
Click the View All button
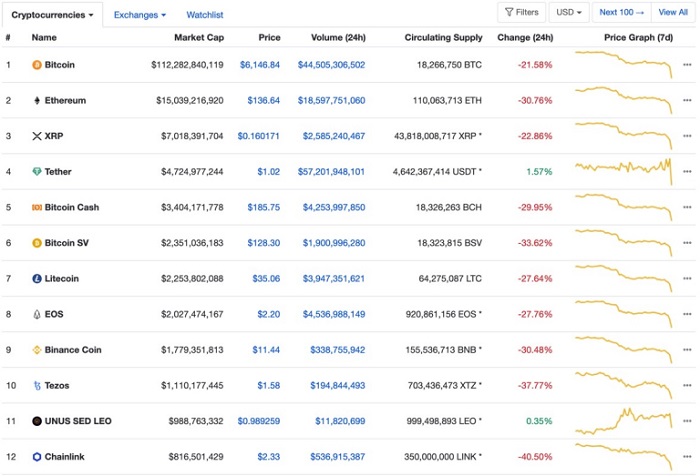tap(673, 13)
